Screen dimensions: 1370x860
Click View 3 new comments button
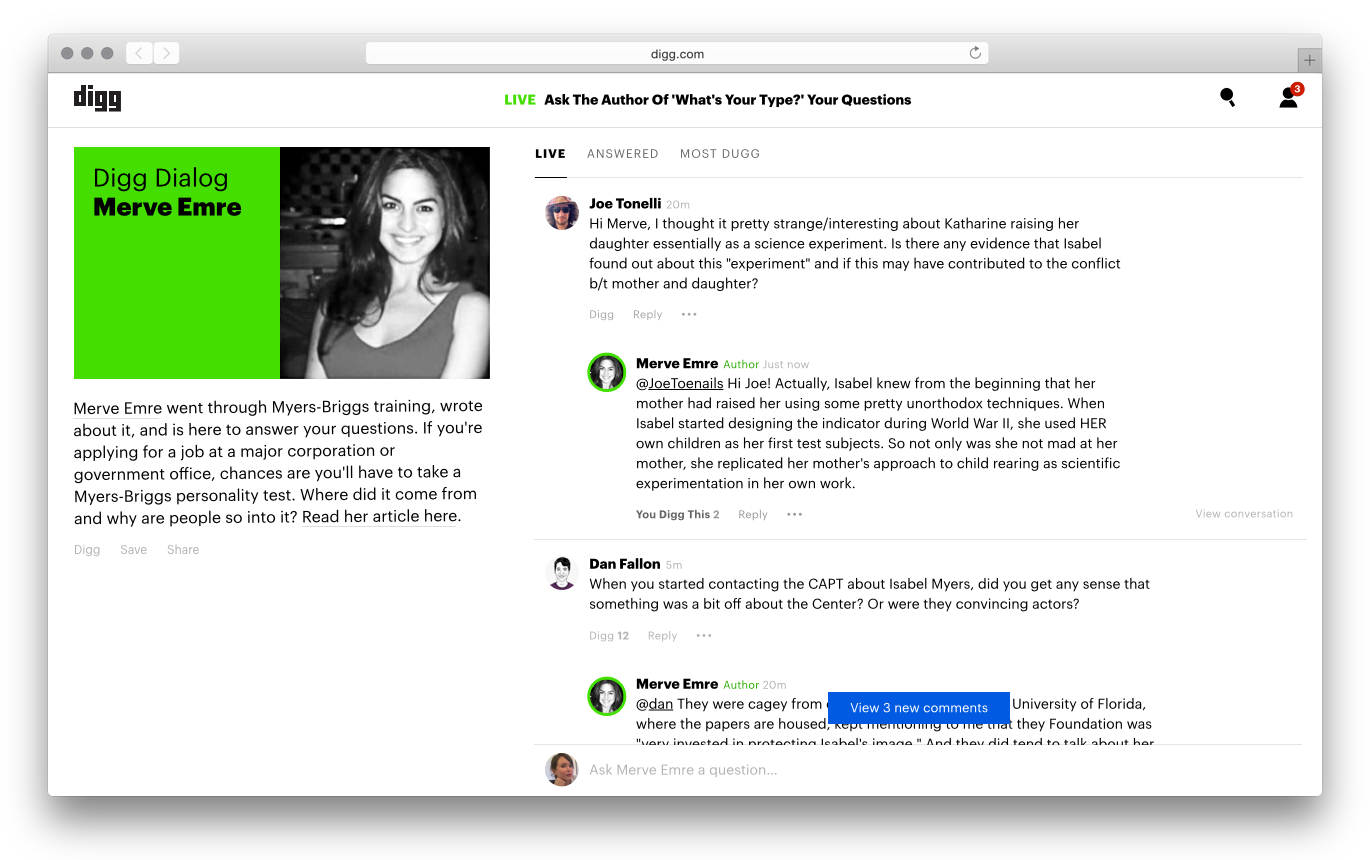point(919,707)
